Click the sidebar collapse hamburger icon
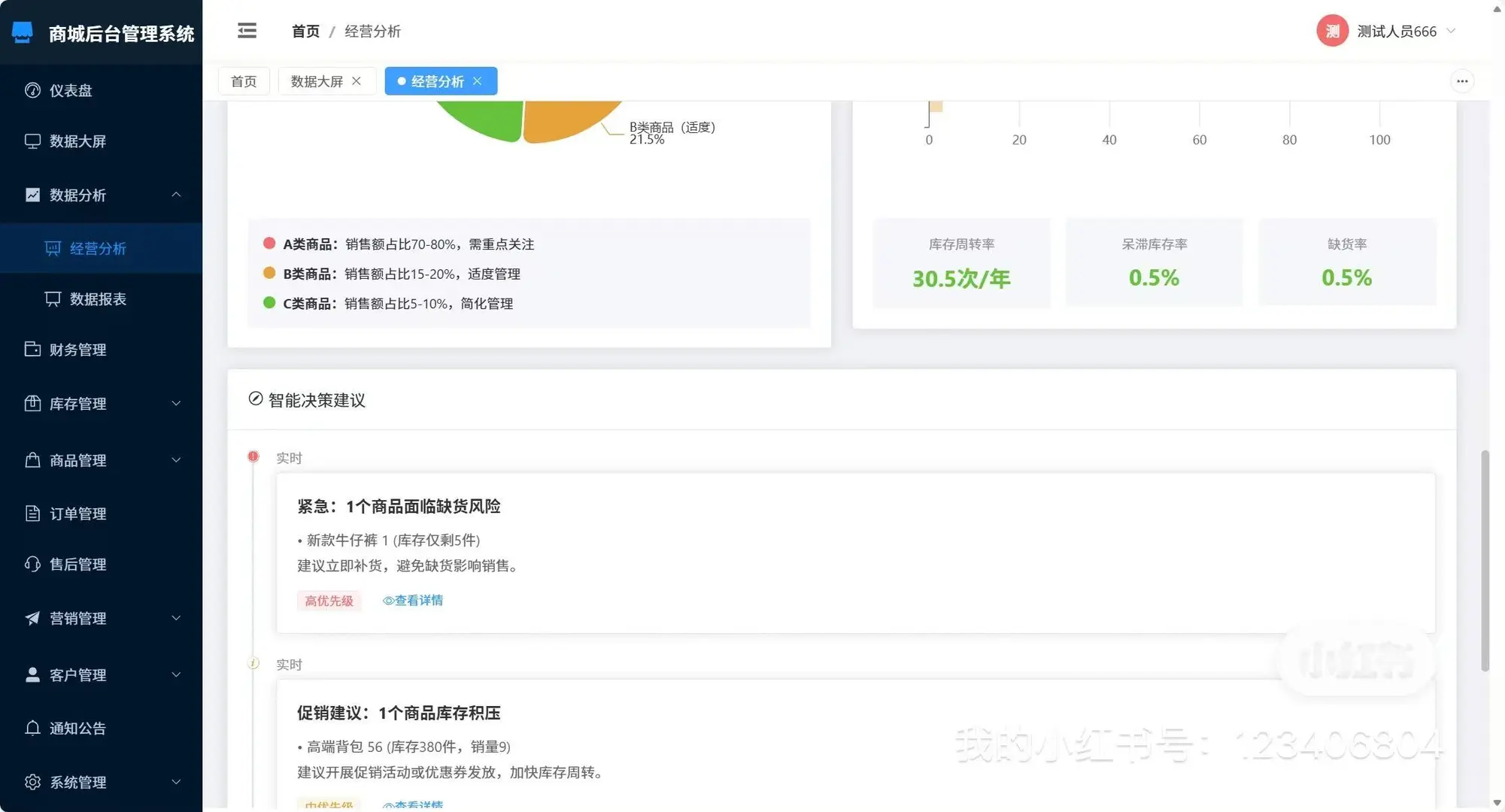 pyautogui.click(x=247, y=30)
